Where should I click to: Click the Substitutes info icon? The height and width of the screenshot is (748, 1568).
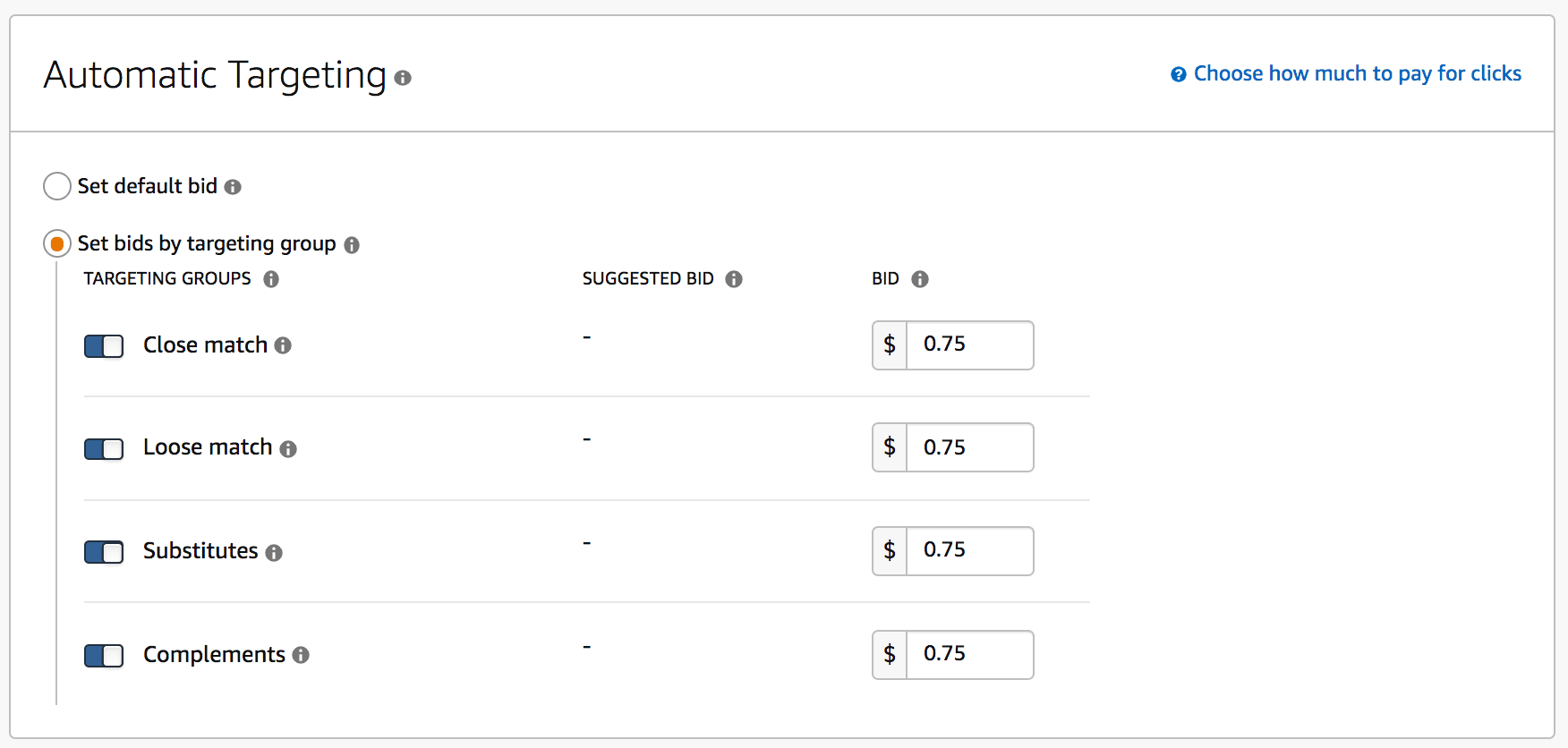click(273, 552)
